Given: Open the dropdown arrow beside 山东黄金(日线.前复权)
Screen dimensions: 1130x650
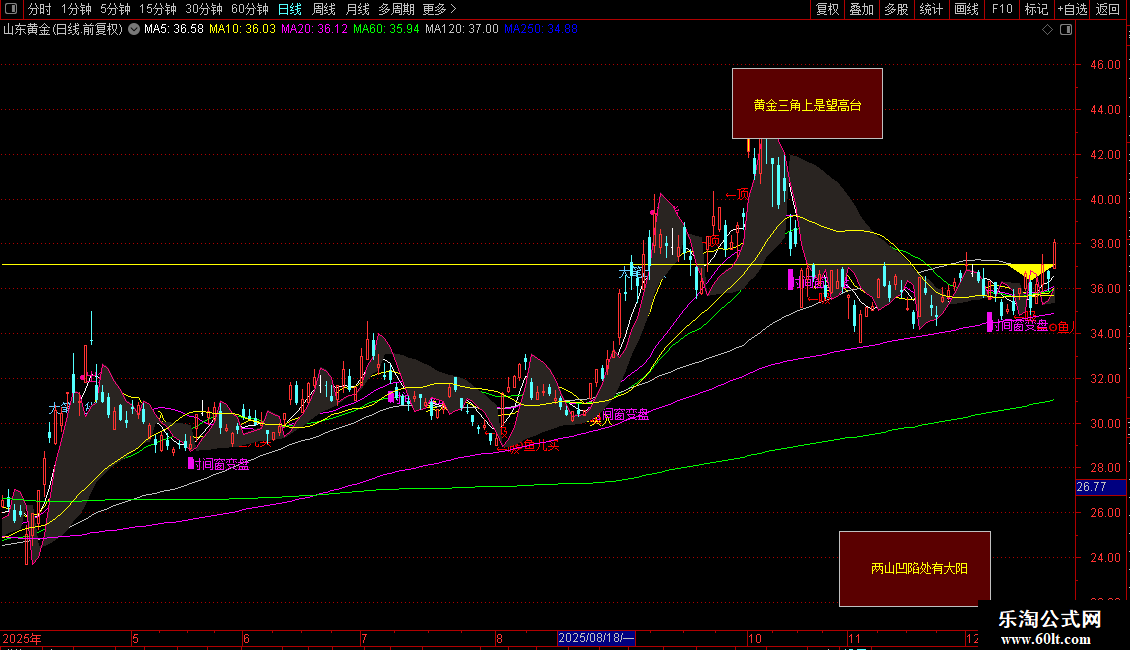Looking at the screenshot, I should (x=134, y=29).
